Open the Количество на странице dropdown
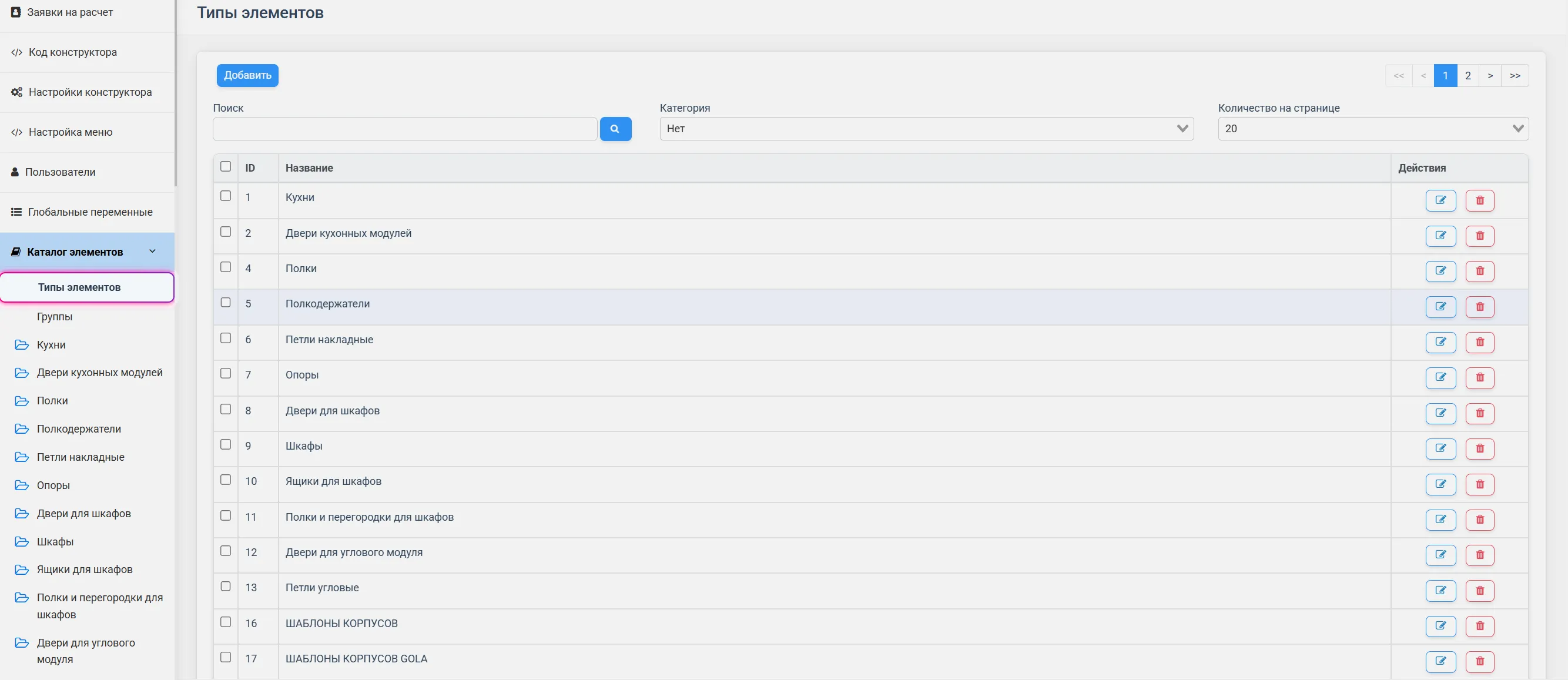The width and height of the screenshot is (1568, 680). pyautogui.click(x=1373, y=129)
